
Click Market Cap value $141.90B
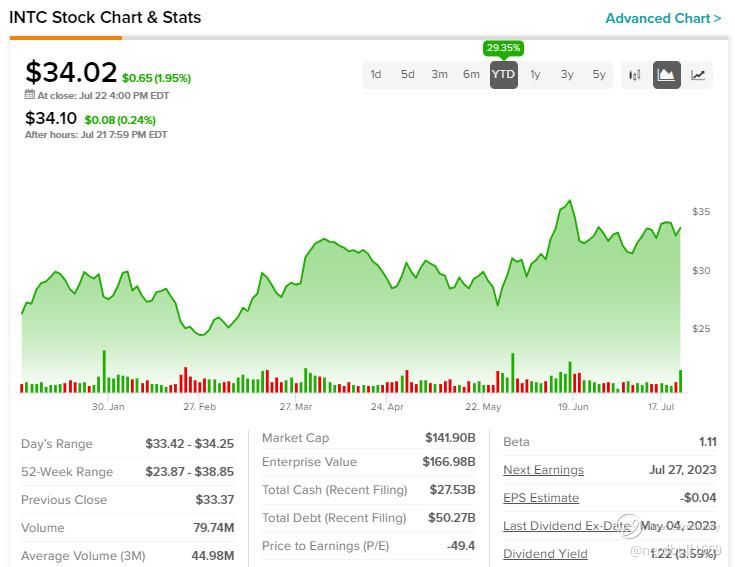(450, 438)
